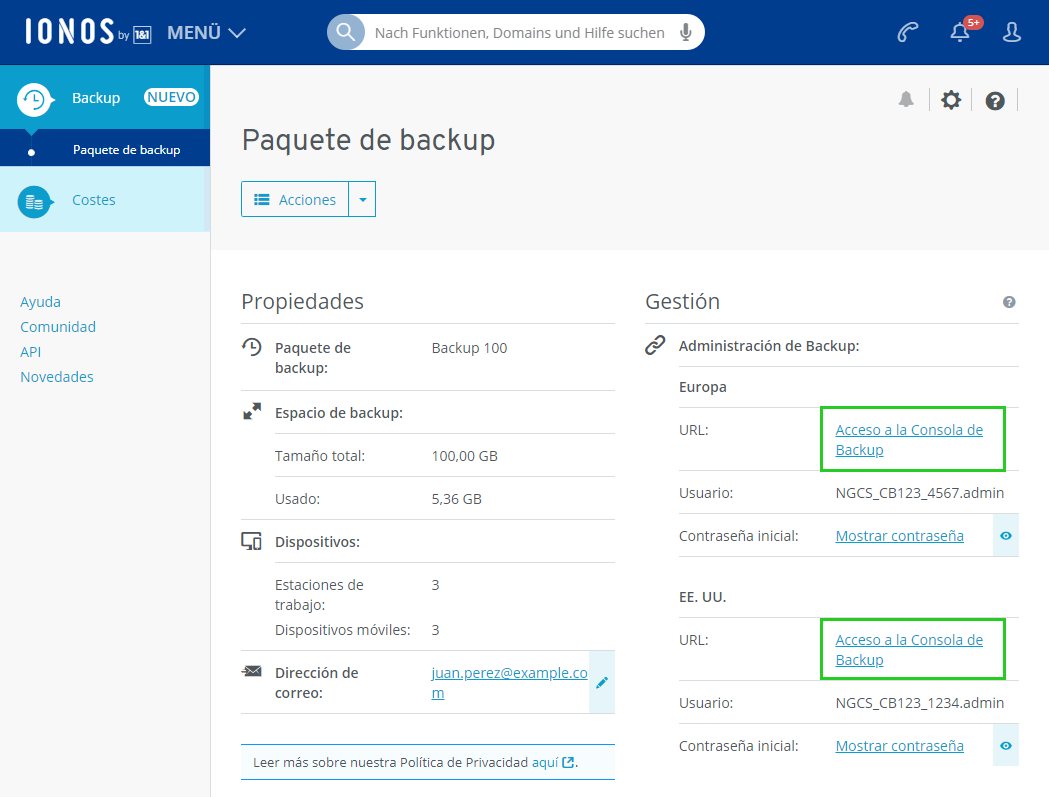1049x797 pixels.
Task: Click the NUEVO badge in sidebar
Action: tap(171, 97)
